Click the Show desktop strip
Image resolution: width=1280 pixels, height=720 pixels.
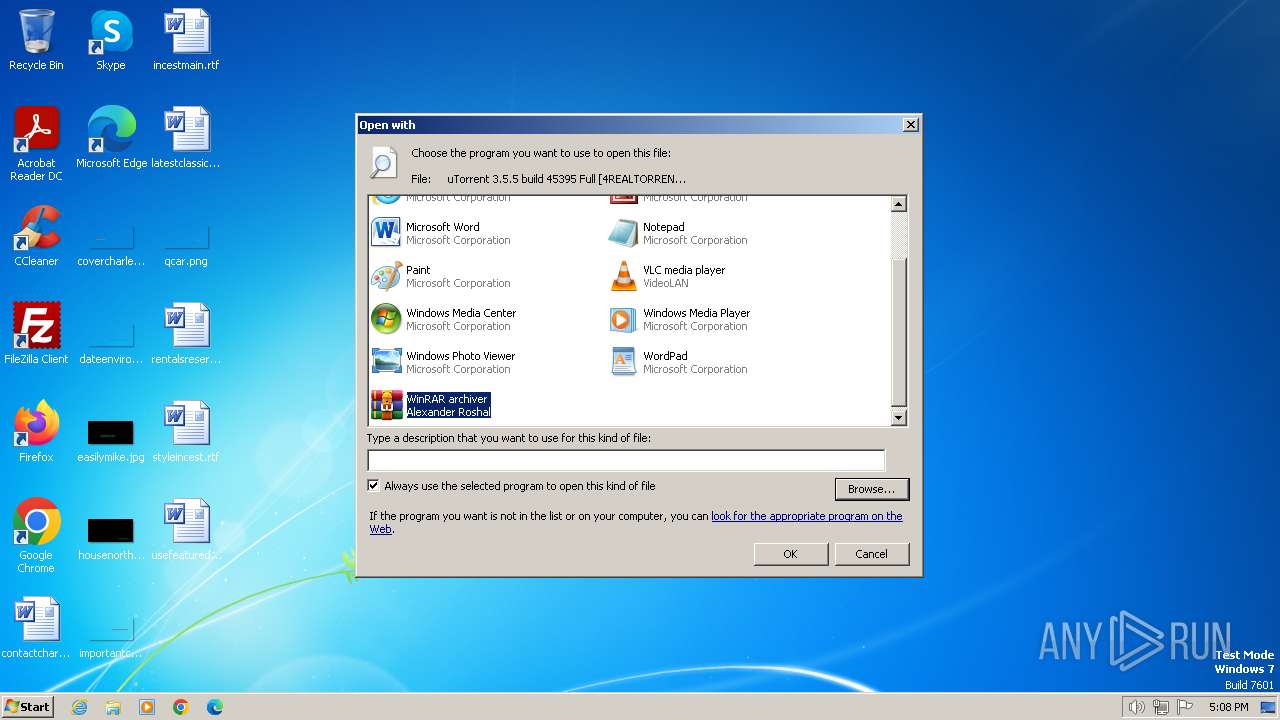1268,707
